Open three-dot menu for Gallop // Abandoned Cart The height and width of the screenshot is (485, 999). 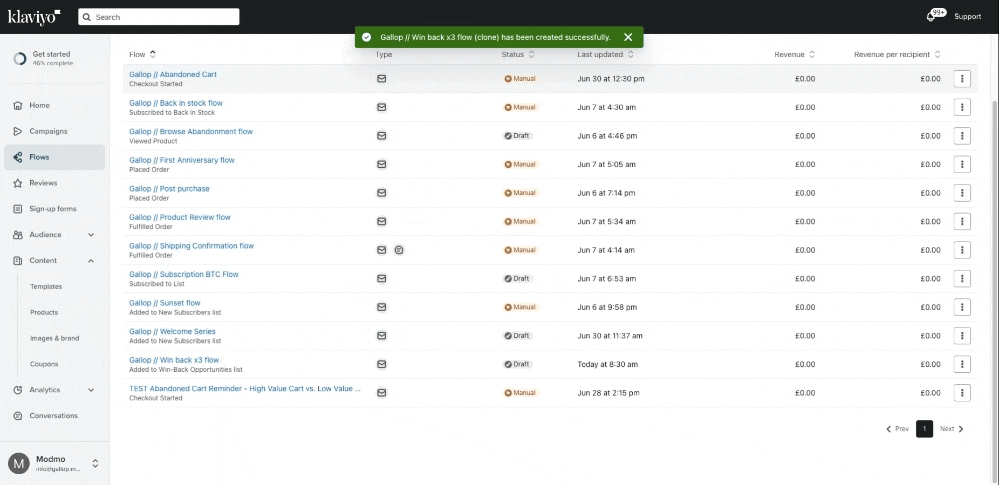pos(962,79)
